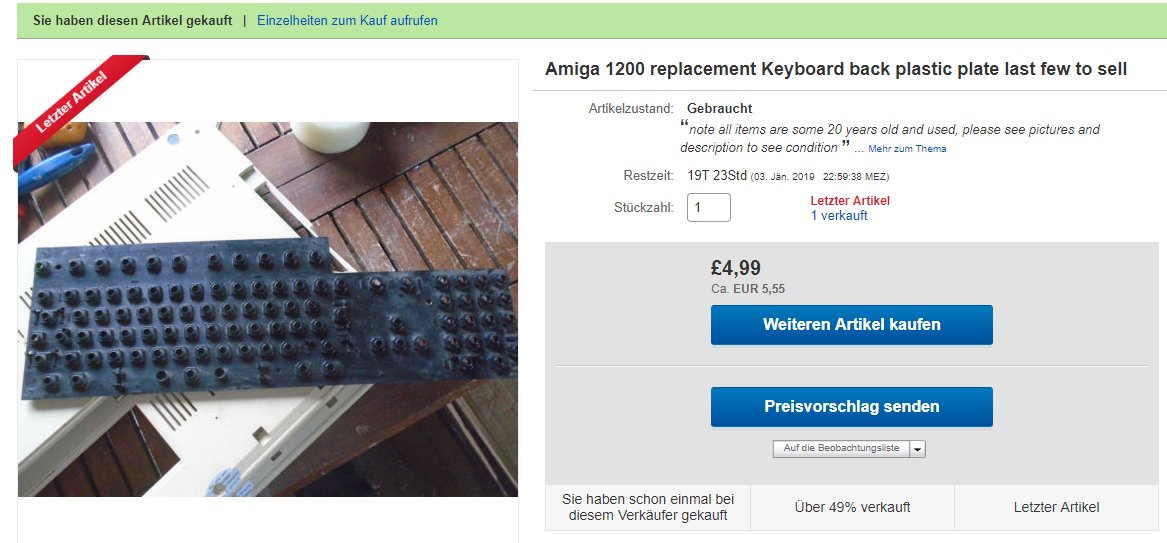This screenshot has height=543, width=1167.
Task: Add item via Auf die Beobachtungsliste
Action: click(841, 449)
